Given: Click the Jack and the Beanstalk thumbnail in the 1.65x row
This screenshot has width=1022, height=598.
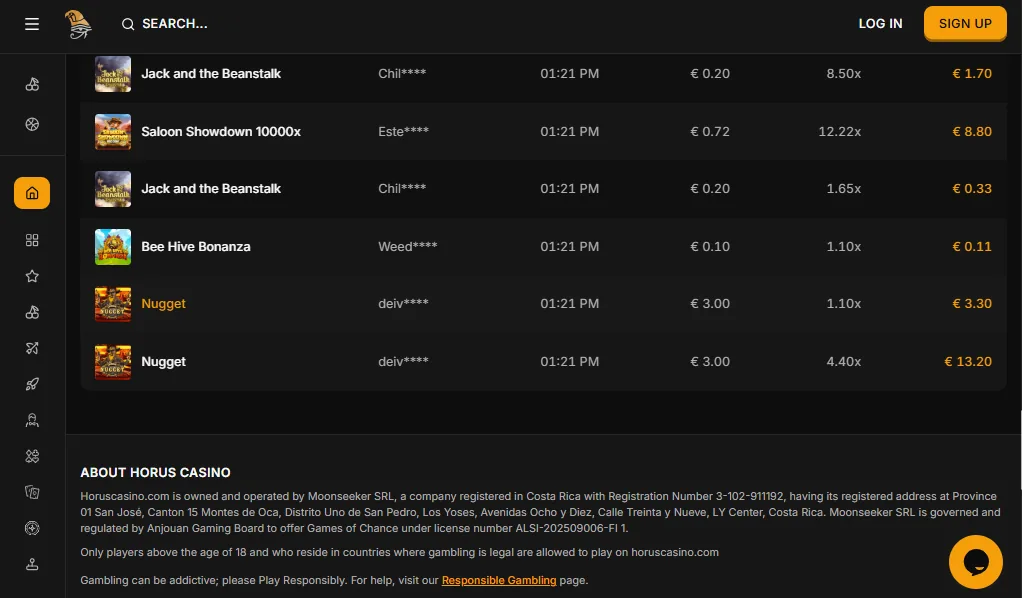Looking at the screenshot, I should tap(113, 188).
